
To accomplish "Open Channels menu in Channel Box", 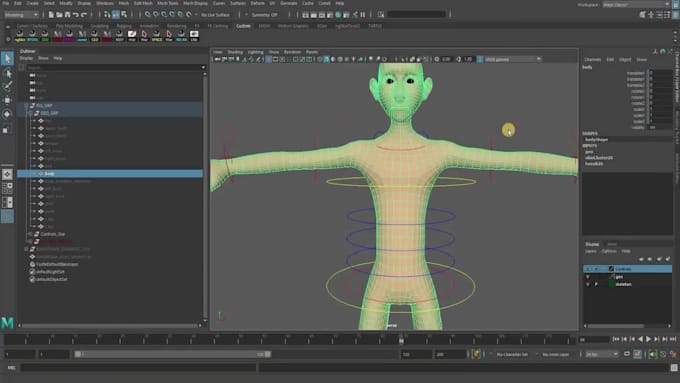I will click(x=592, y=60).
